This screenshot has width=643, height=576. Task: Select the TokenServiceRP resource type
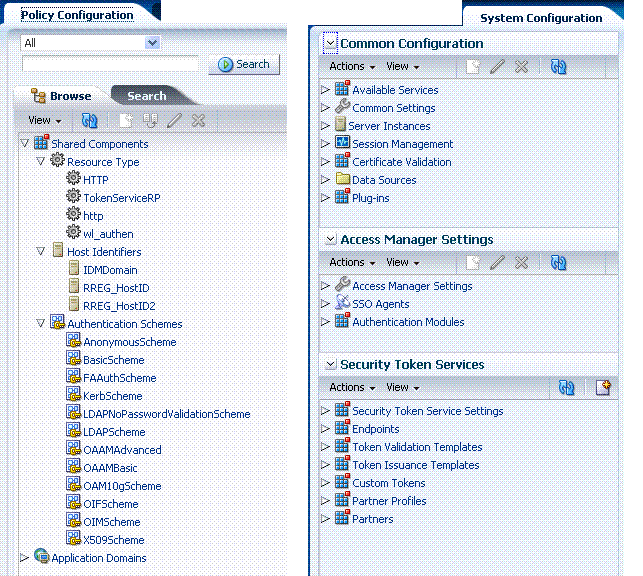[122, 198]
